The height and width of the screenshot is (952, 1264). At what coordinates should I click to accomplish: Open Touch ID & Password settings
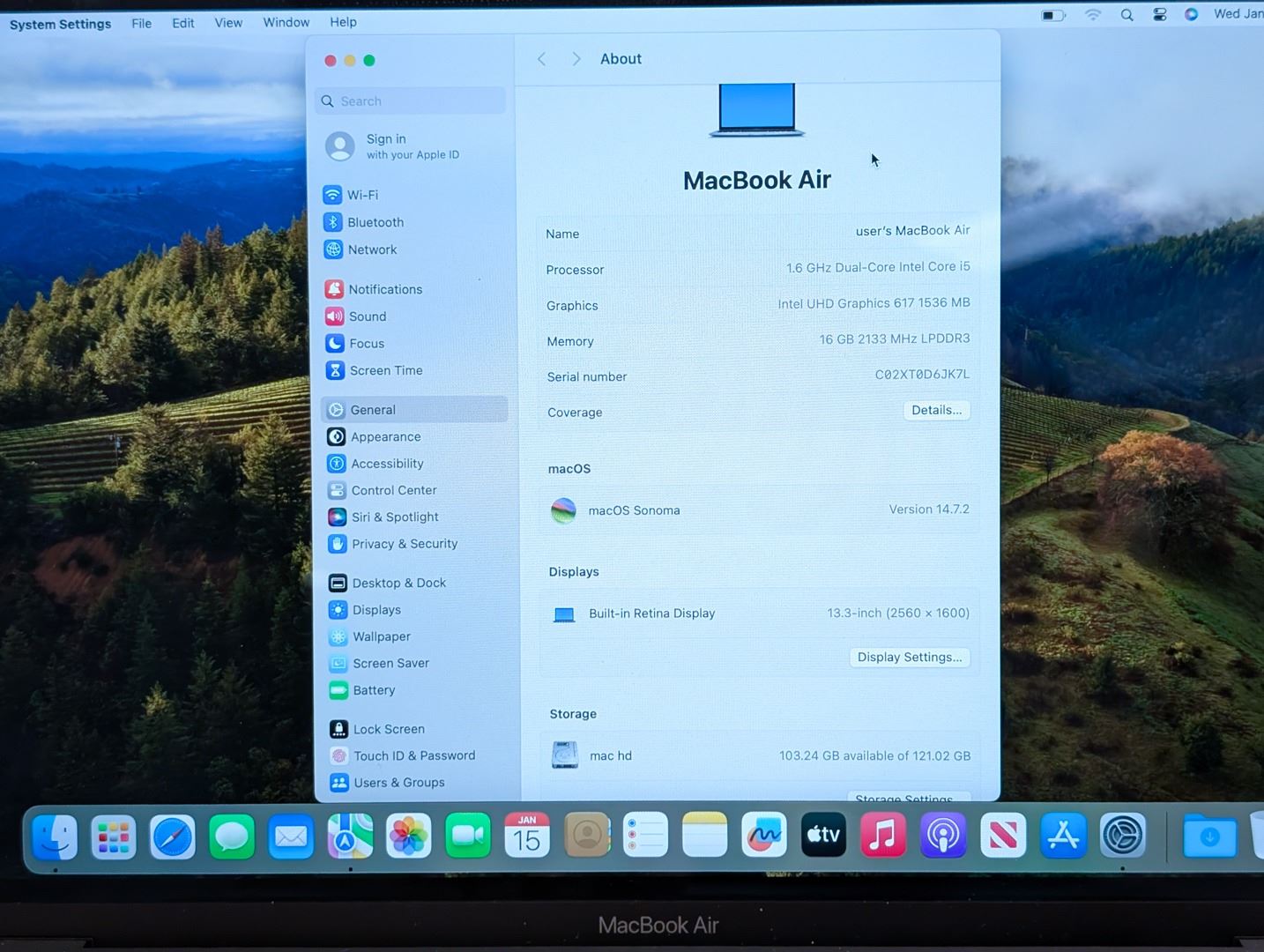coord(413,755)
